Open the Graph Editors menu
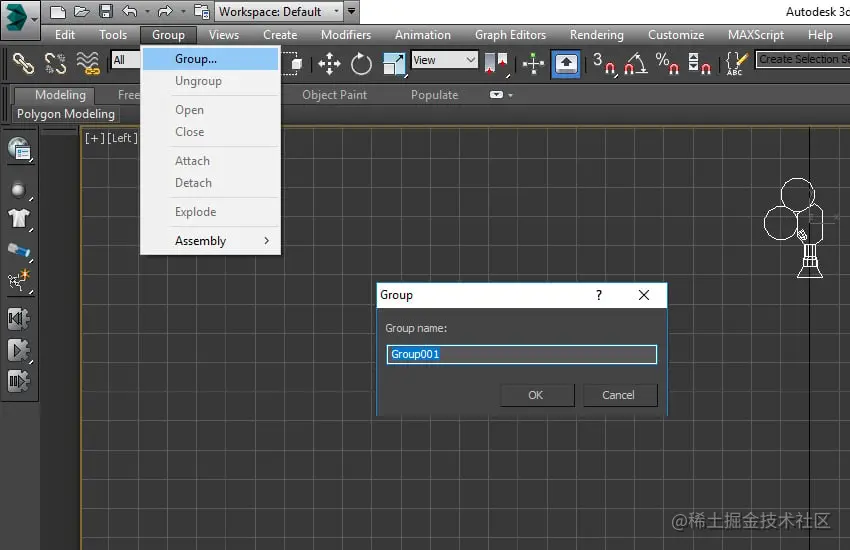The image size is (850, 550). click(510, 35)
